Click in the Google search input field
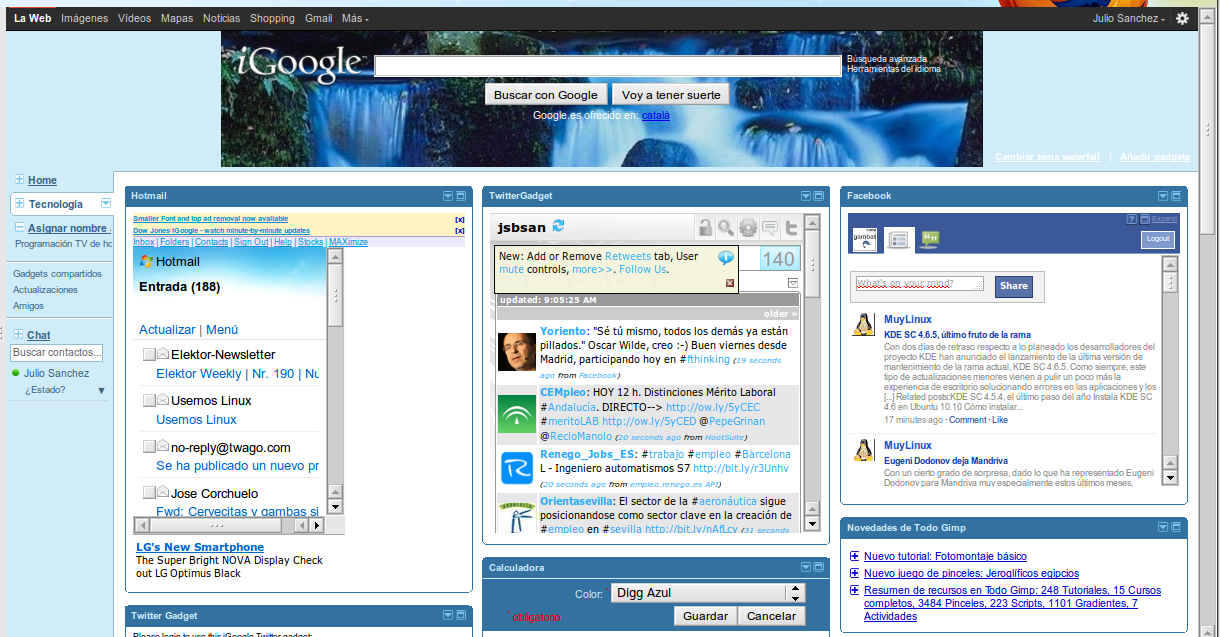 [608, 66]
